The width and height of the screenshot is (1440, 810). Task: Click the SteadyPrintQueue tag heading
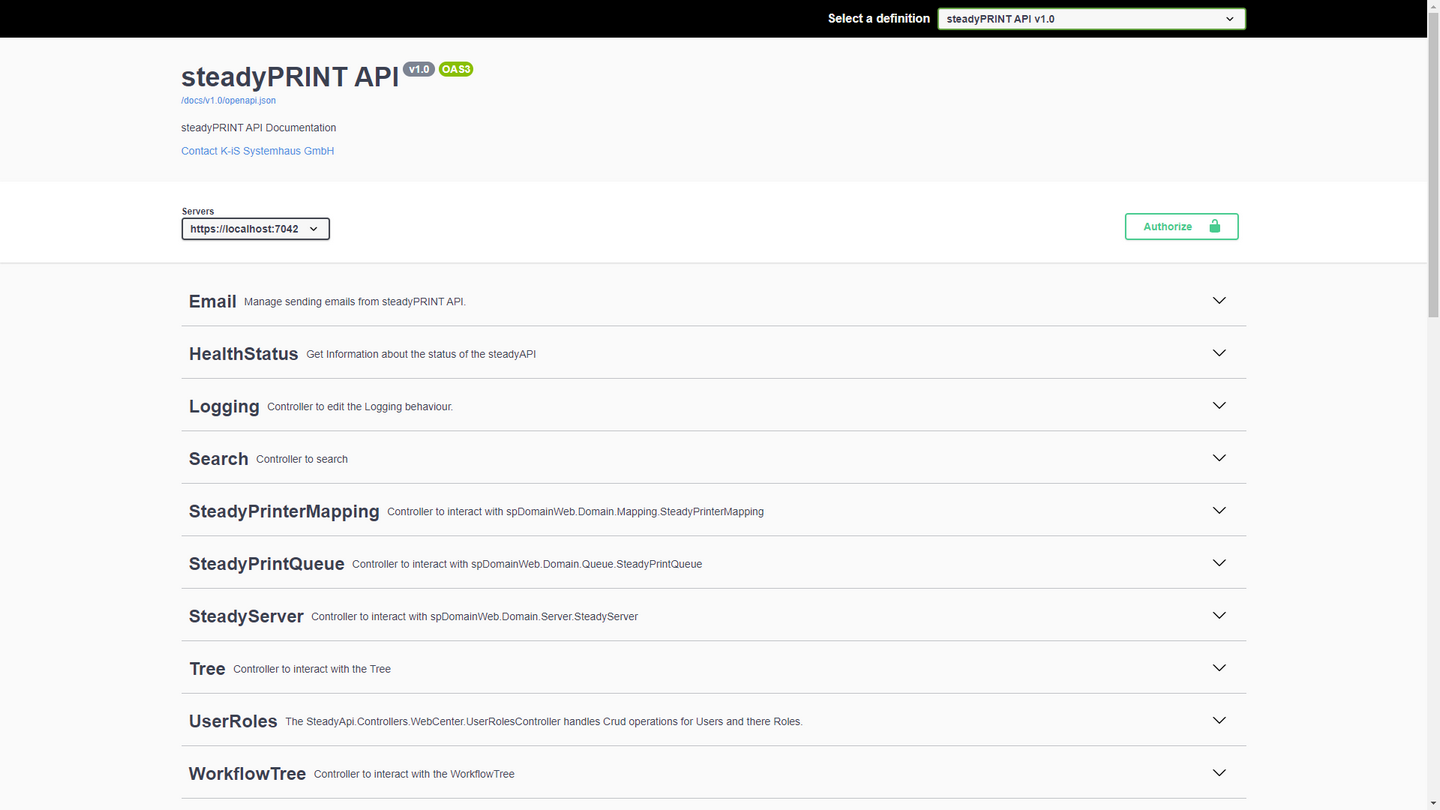(266, 564)
